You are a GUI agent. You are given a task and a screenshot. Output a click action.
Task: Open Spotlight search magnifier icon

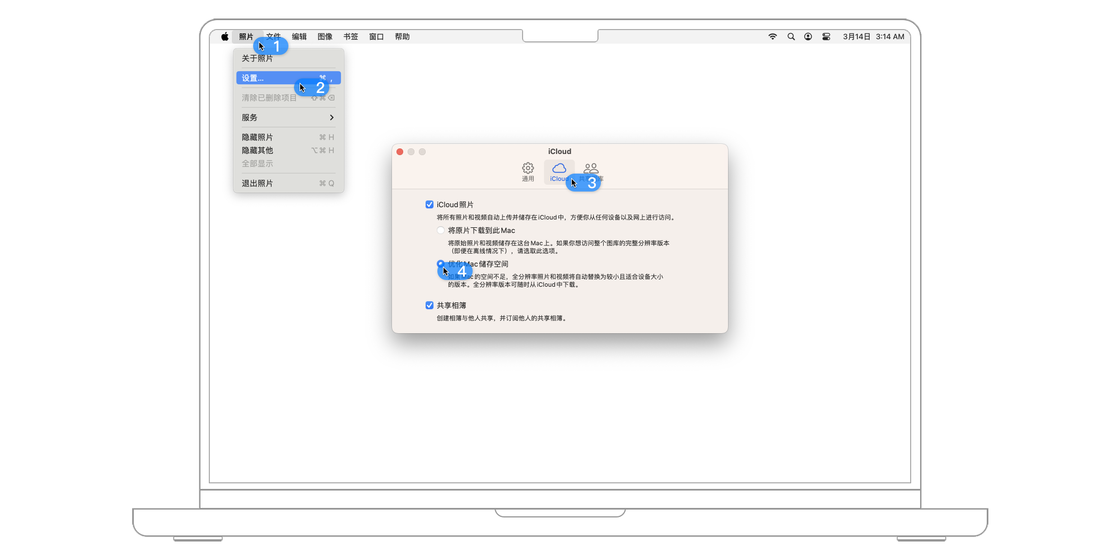(791, 36)
